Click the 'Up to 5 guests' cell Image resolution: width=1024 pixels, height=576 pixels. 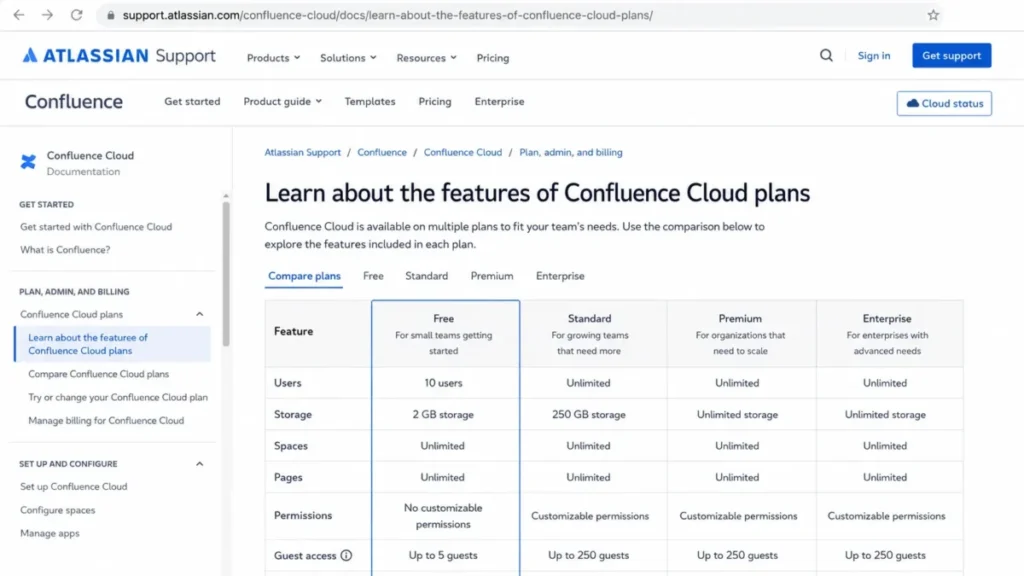(x=443, y=555)
